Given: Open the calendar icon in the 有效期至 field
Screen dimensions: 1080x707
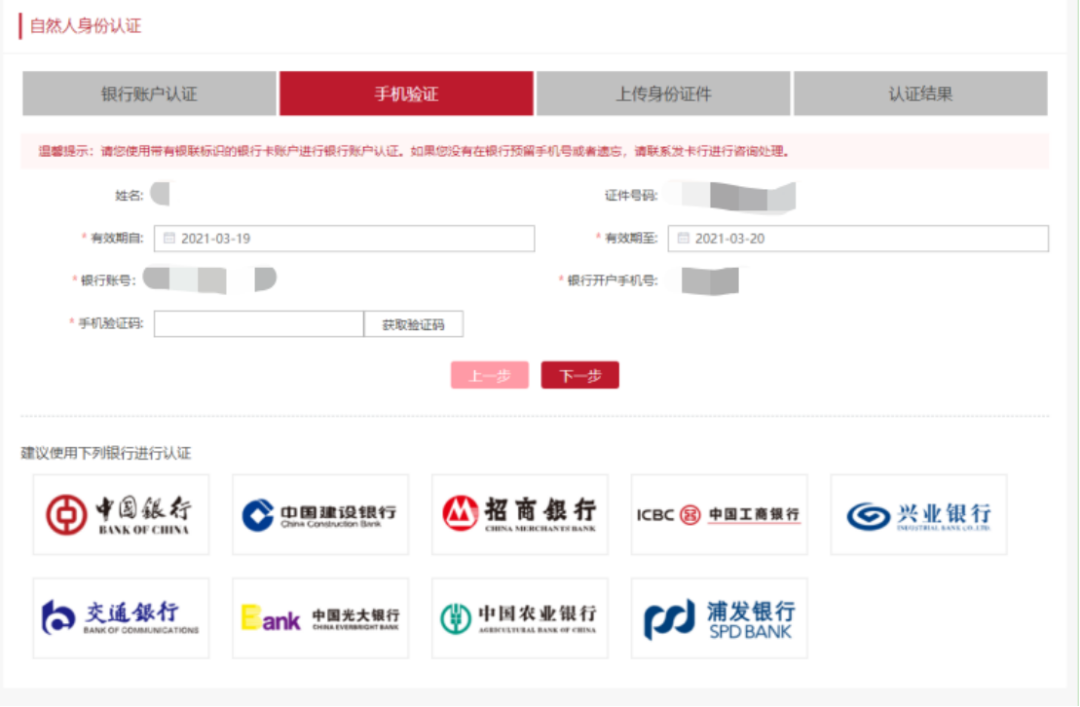Looking at the screenshot, I should (683, 238).
